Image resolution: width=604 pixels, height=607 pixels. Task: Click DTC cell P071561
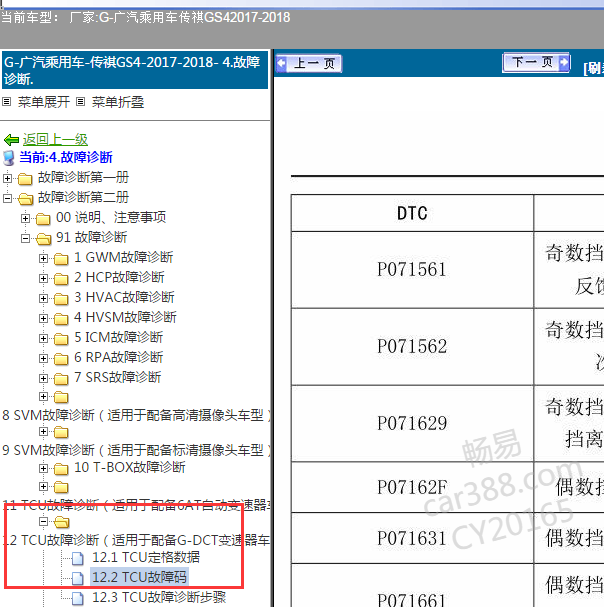click(412, 270)
